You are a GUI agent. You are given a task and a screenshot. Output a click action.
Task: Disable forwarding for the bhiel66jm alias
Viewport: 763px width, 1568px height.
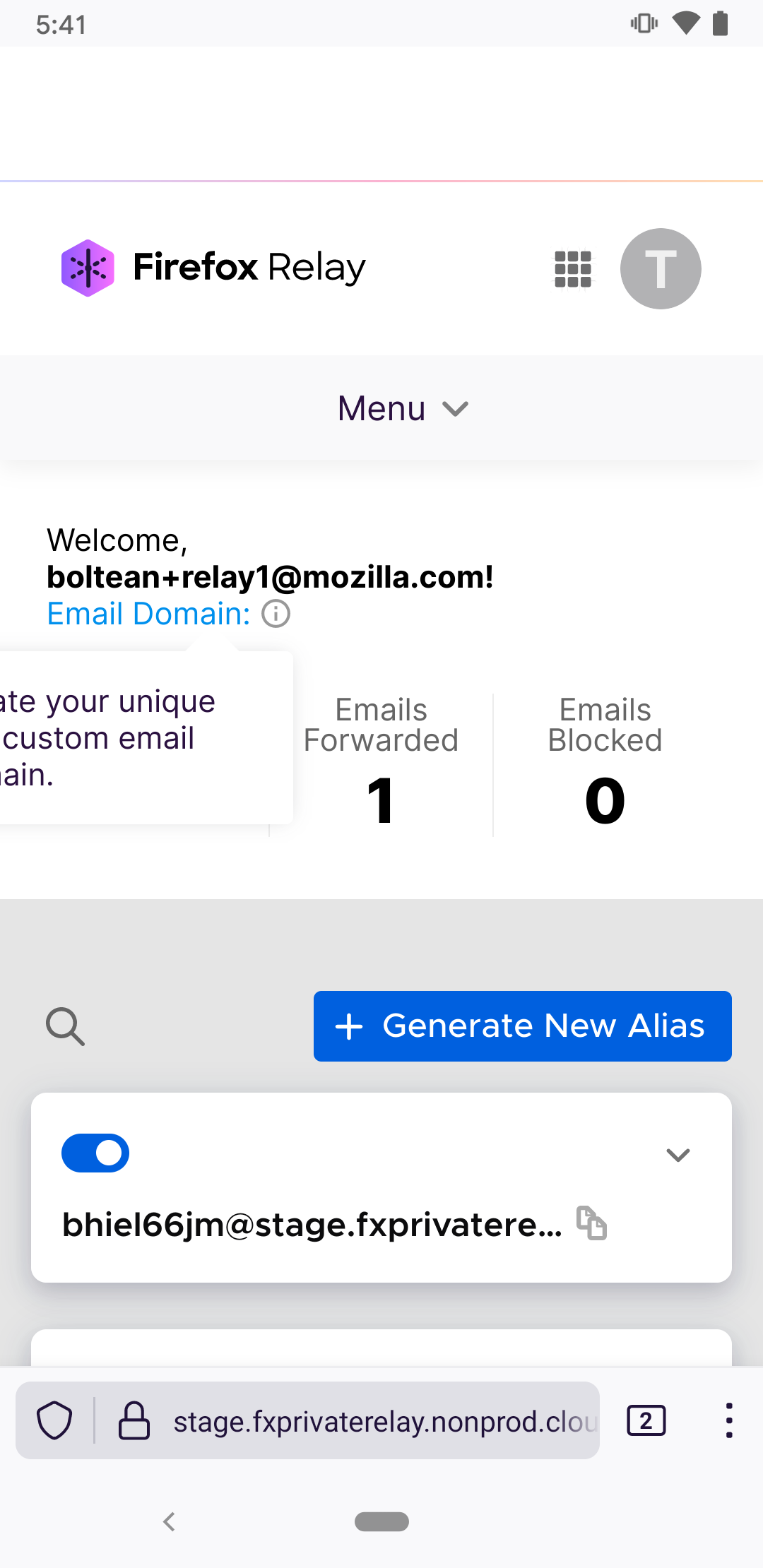pyautogui.click(x=95, y=1153)
